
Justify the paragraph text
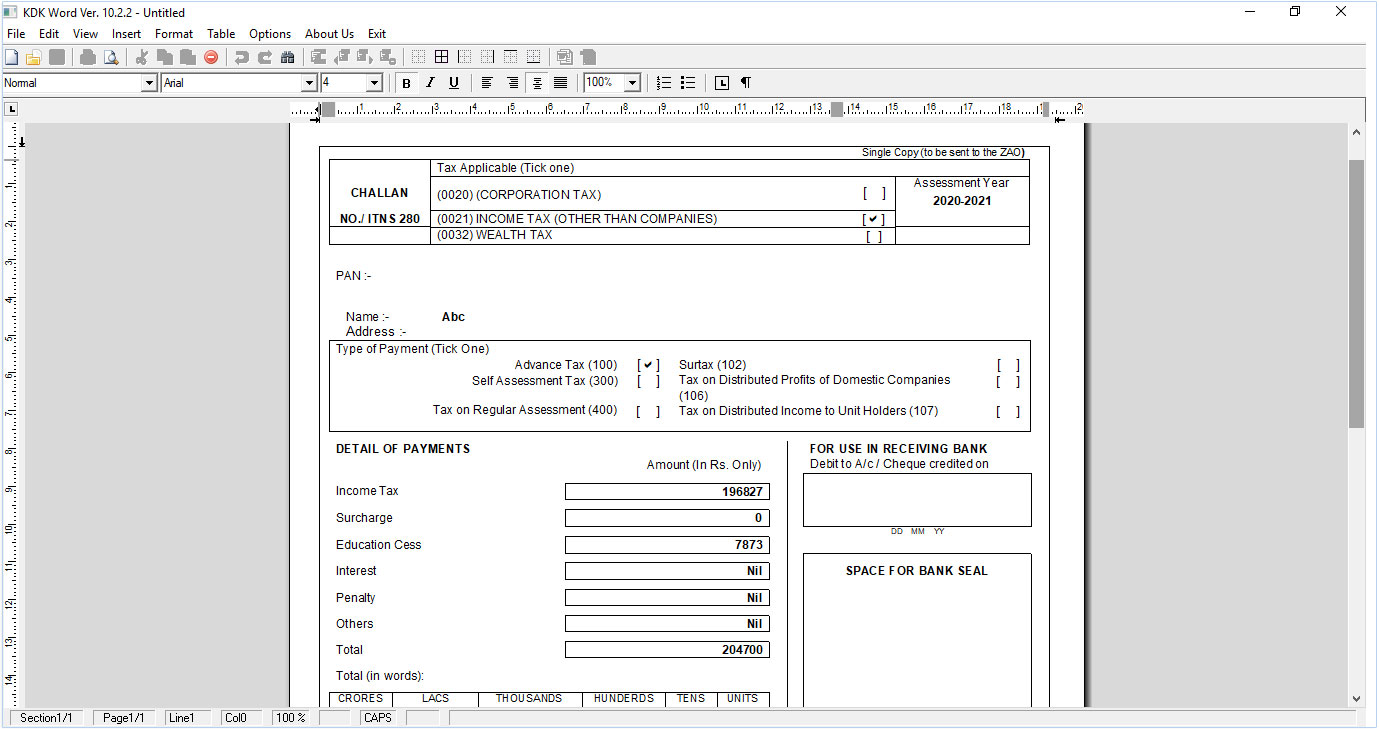pyautogui.click(x=561, y=83)
